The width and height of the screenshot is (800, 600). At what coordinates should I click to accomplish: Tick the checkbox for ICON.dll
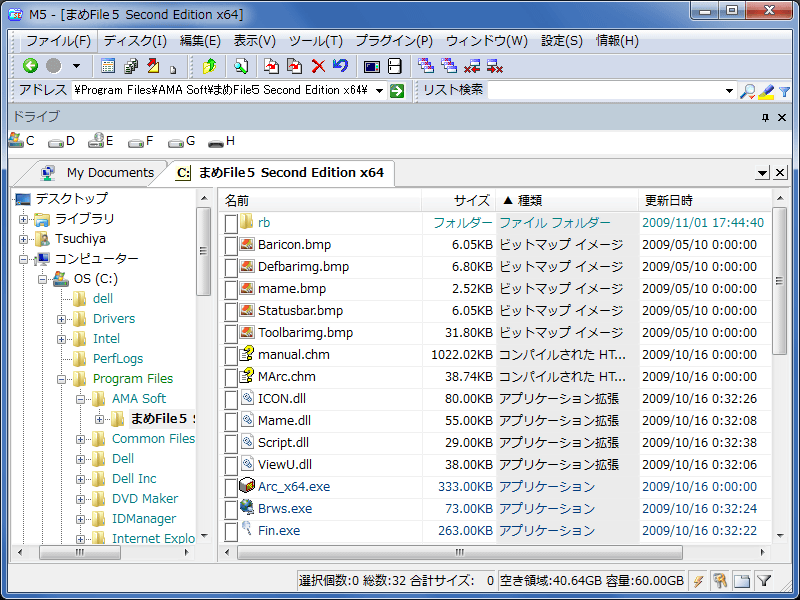(231, 399)
